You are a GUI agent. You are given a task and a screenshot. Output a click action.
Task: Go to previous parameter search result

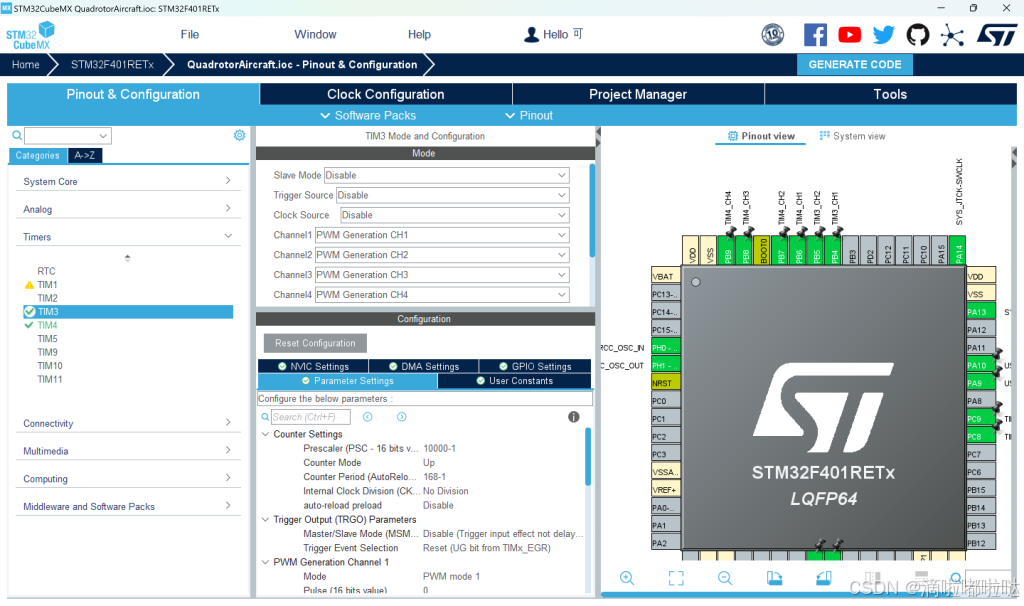click(368, 417)
